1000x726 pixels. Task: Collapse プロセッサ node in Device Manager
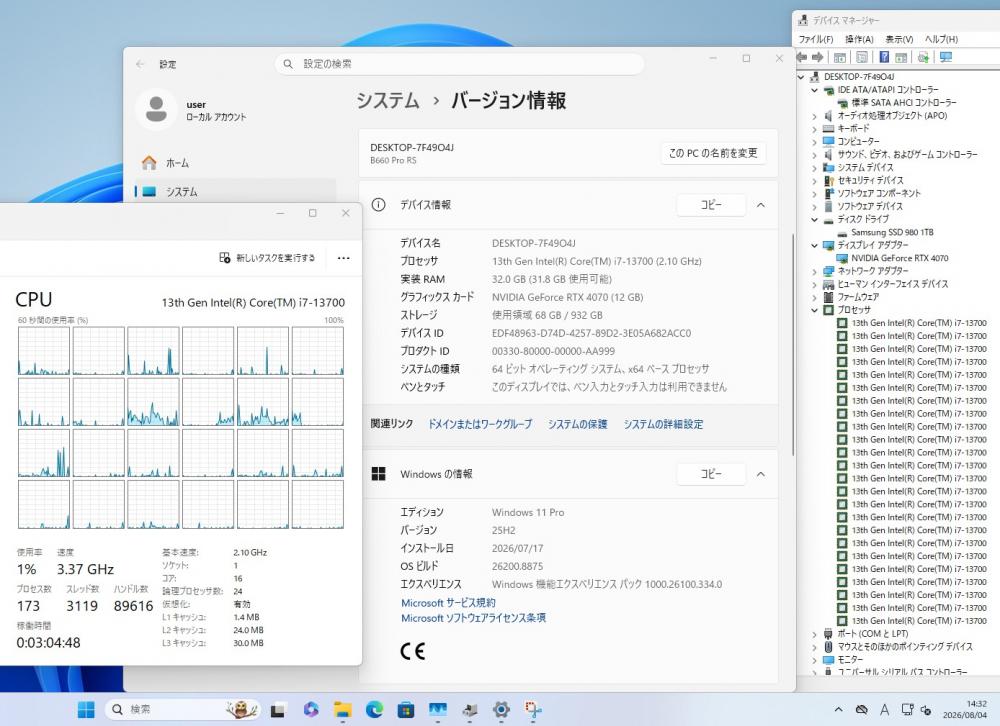pyautogui.click(x=814, y=310)
